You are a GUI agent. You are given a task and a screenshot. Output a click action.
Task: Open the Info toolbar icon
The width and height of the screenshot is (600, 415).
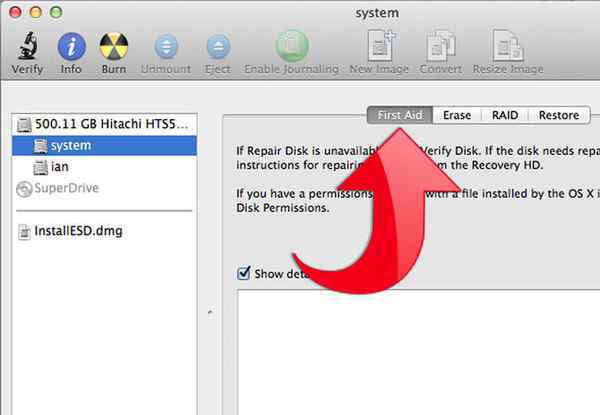pos(72,46)
